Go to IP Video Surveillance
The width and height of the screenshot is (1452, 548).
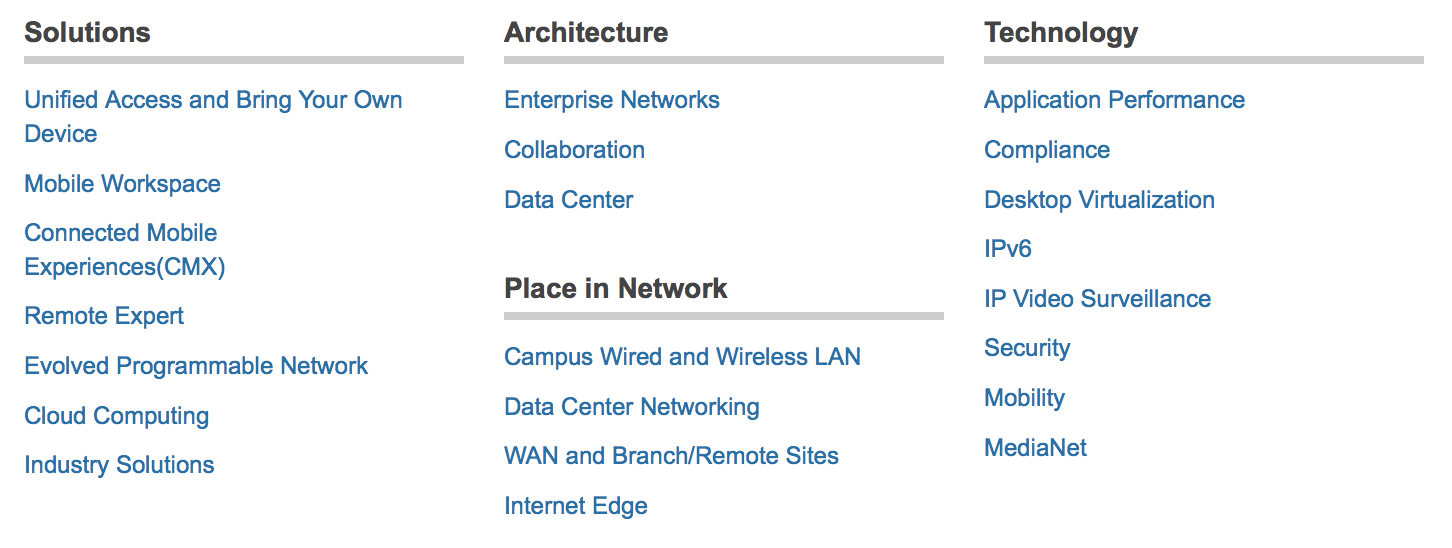click(1098, 299)
